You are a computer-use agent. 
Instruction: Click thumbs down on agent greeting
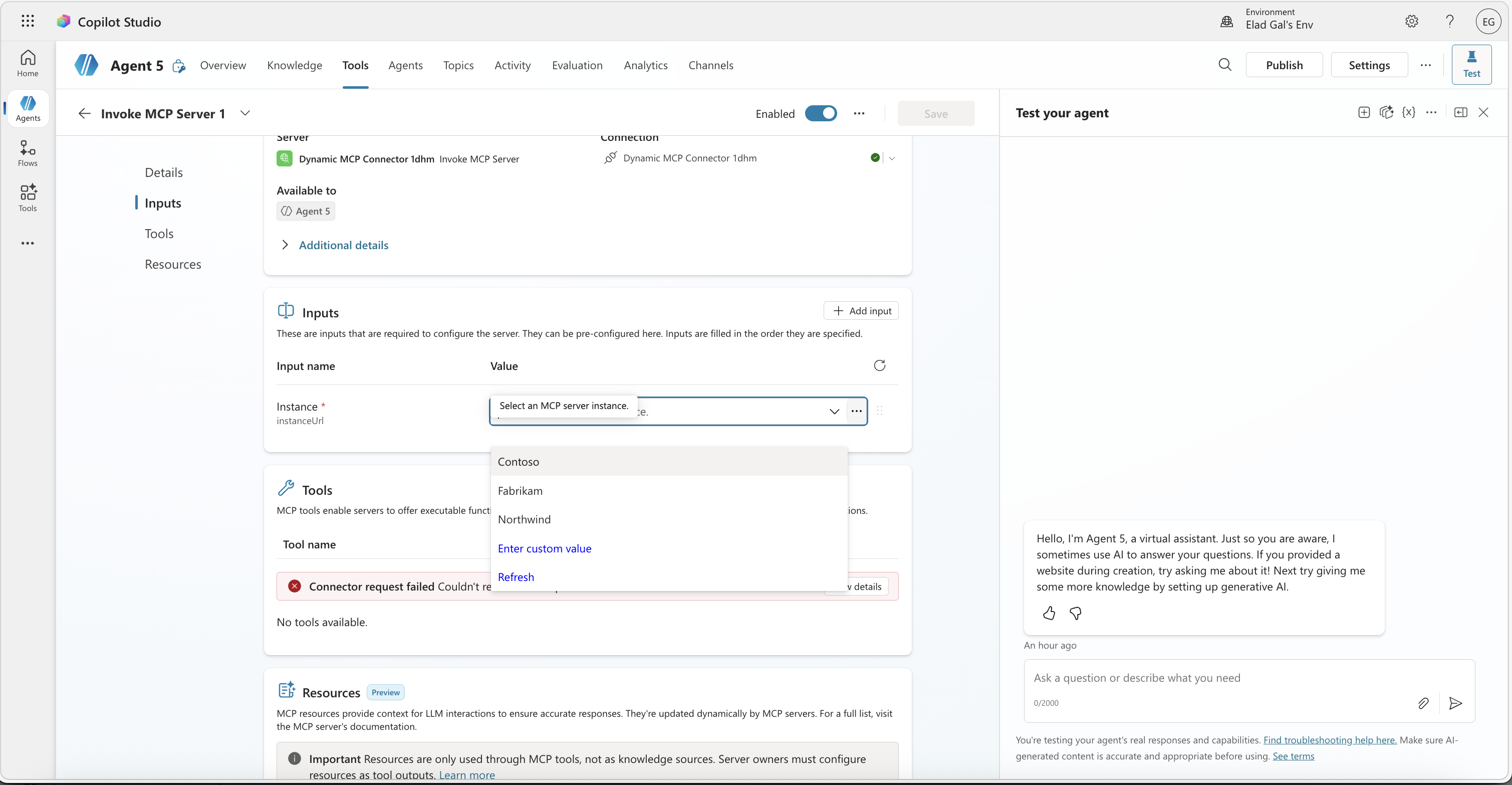click(1075, 613)
